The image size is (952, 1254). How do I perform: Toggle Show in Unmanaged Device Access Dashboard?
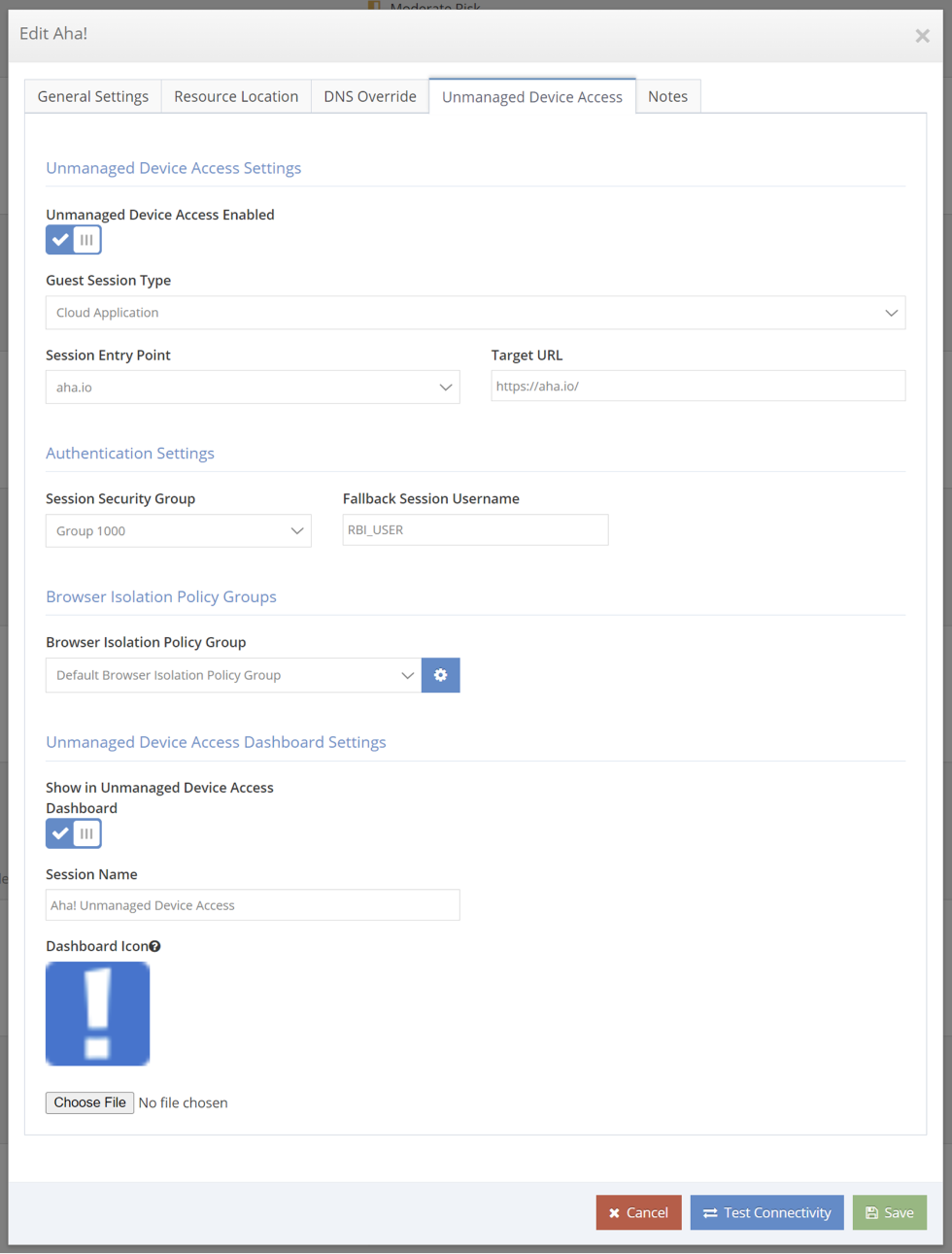[74, 833]
